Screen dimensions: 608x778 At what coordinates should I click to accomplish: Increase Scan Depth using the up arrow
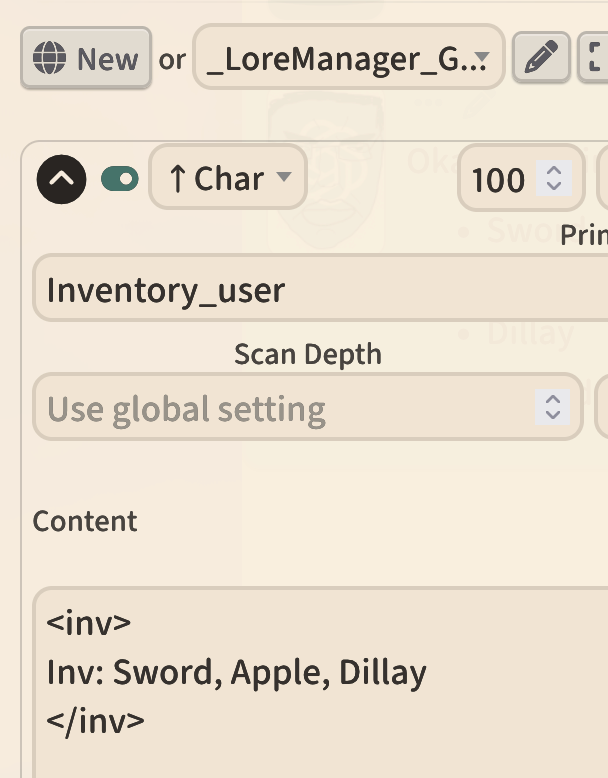[552, 398]
